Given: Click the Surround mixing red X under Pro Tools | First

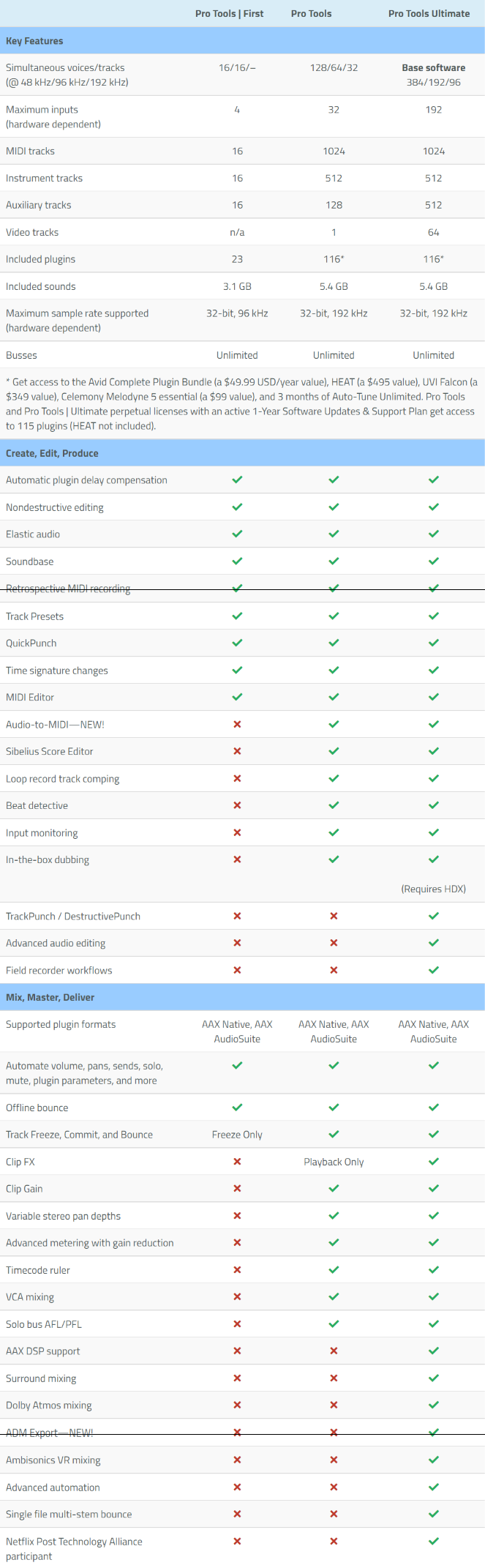Looking at the screenshot, I should pyautogui.click(x=237, y=1378).
